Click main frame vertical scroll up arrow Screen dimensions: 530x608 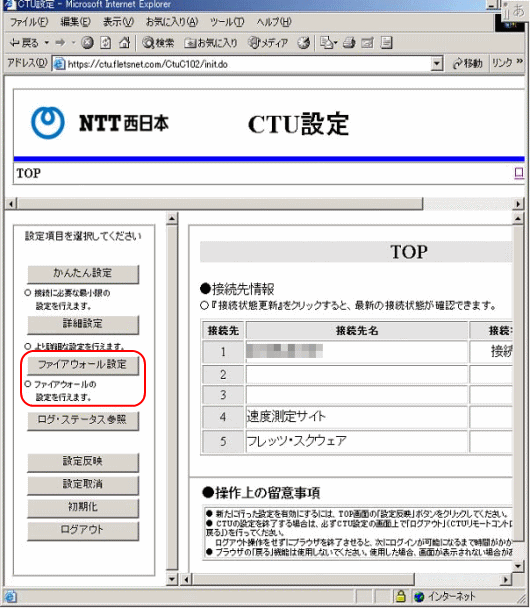click(x=518, y=219)
